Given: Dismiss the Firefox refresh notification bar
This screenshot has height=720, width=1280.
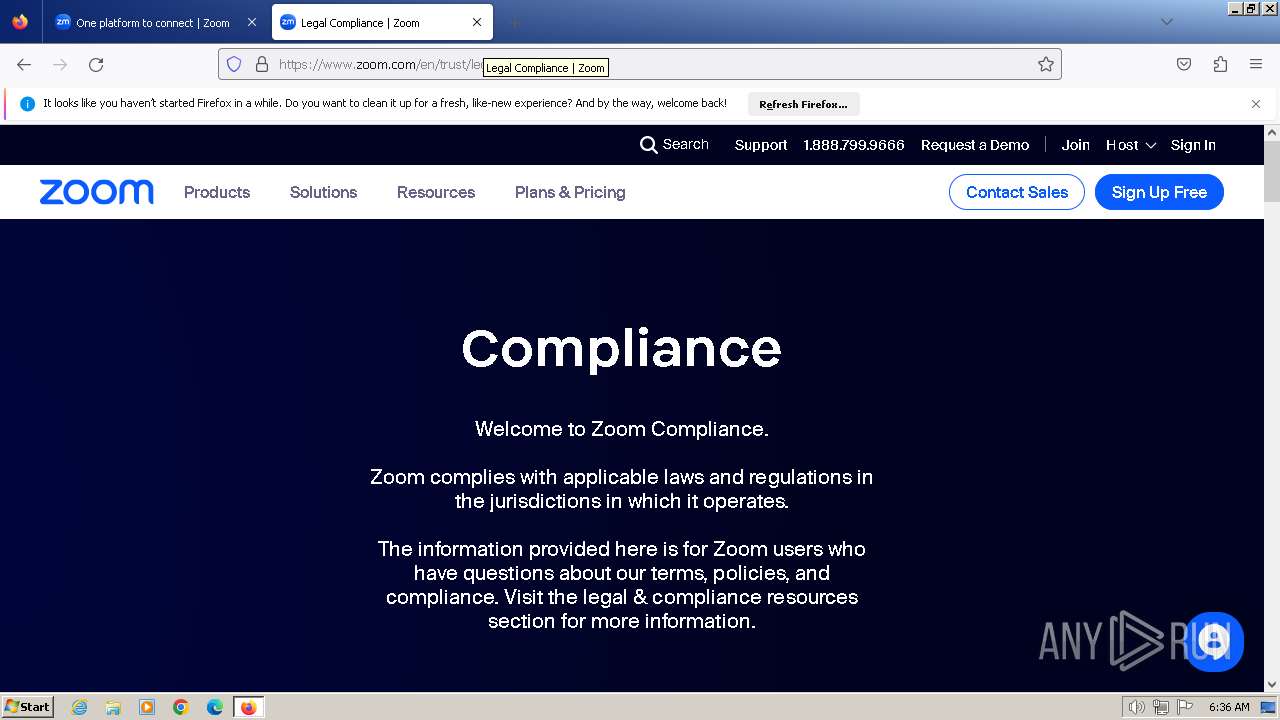Looking at the screenshot, I should 1256,104.
